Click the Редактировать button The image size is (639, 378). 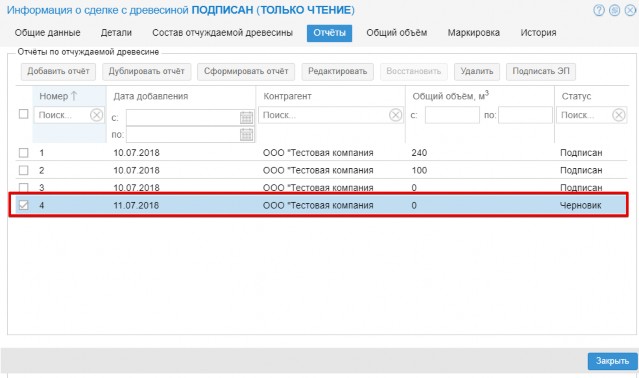pyautogui.click(x=337, y=71)
